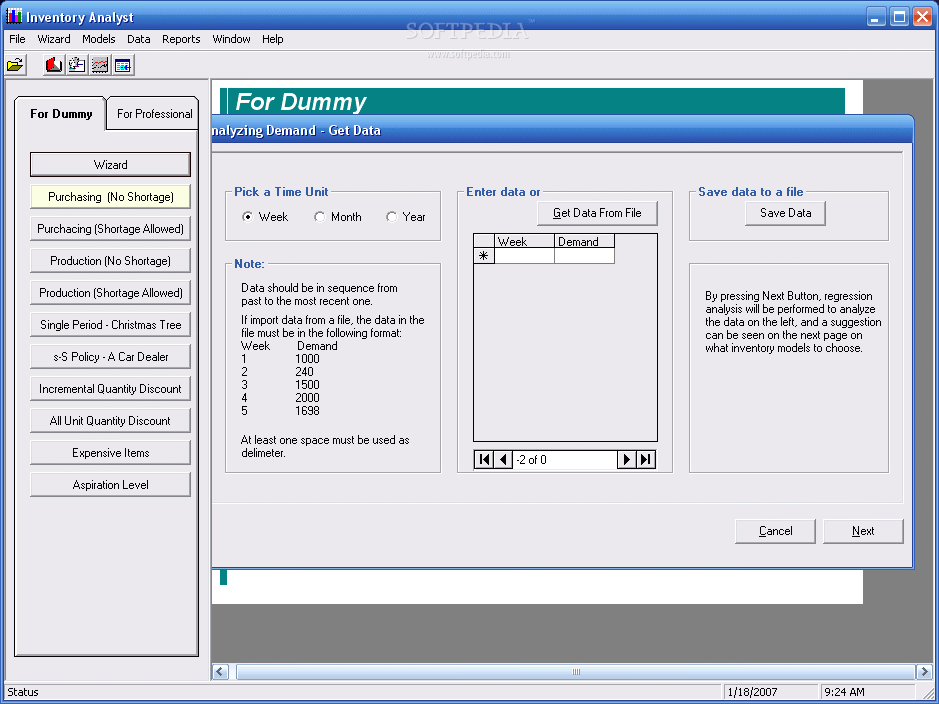
Task: Click the wizard figure toolbar icon
Action: click(77, 65)
